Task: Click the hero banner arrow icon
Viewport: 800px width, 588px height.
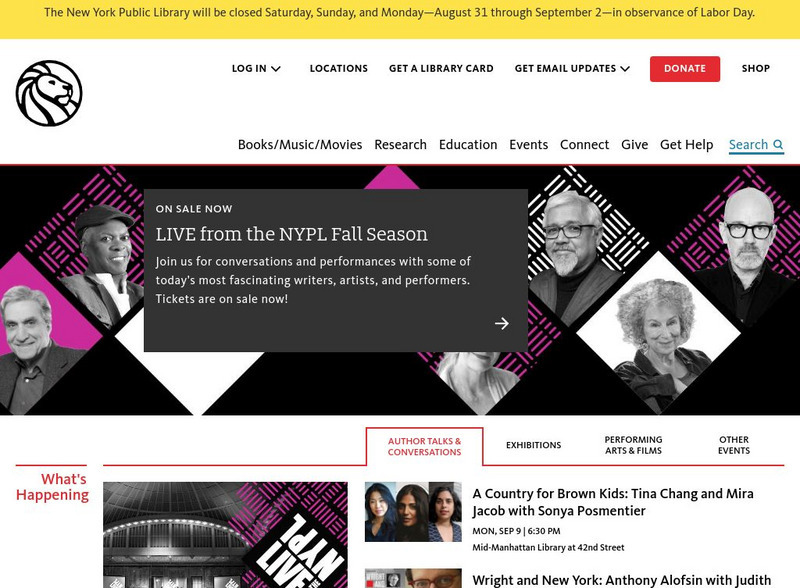Action: point(502,323)
